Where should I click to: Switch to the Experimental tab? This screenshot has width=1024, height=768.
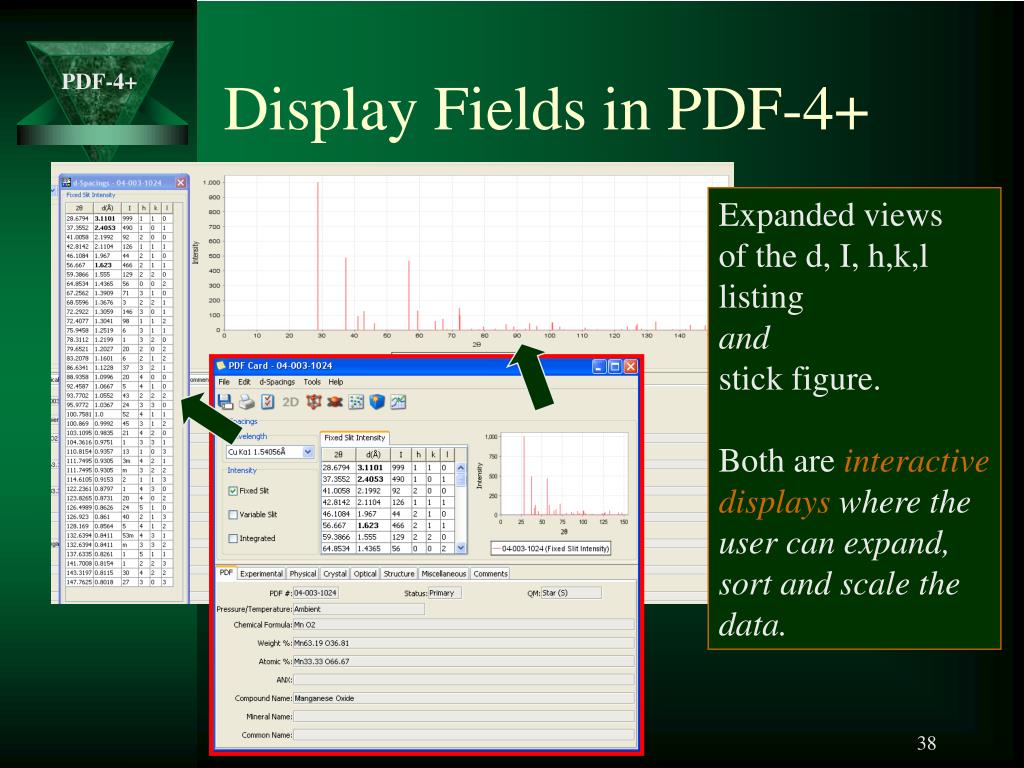[261, 573]
